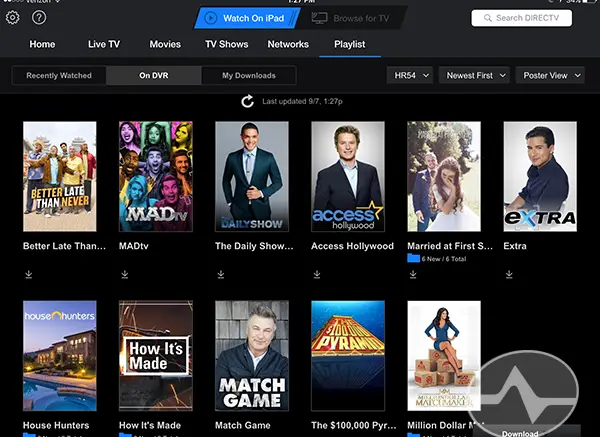The image size is (600, 437).
Task: Open the Poster View layout dropdown
Action: pyautogui.click(x=550, y=75)
